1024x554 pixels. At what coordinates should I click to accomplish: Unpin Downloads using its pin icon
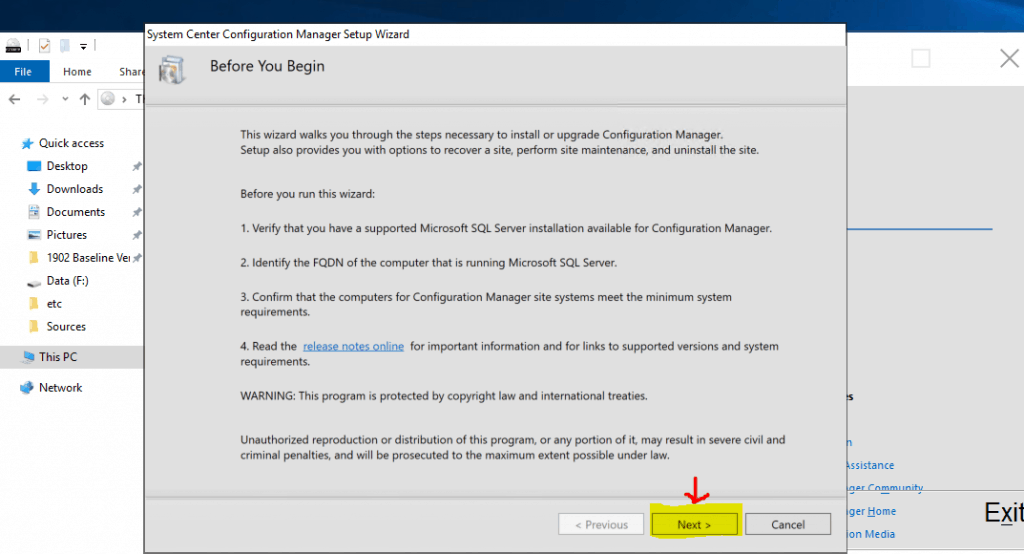(x=136, y=189)
